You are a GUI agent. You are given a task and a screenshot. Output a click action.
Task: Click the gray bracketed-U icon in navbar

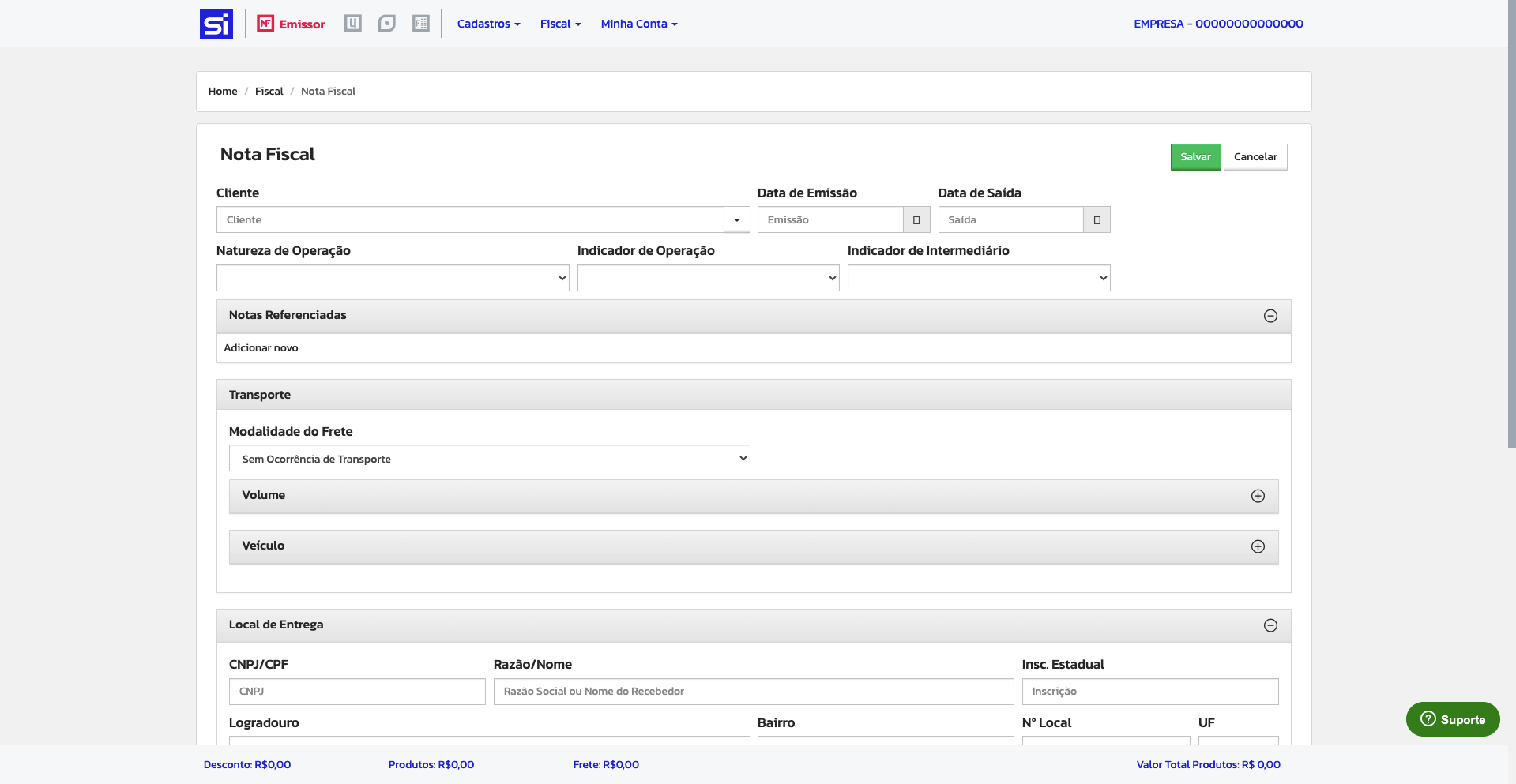pos(353,24)
